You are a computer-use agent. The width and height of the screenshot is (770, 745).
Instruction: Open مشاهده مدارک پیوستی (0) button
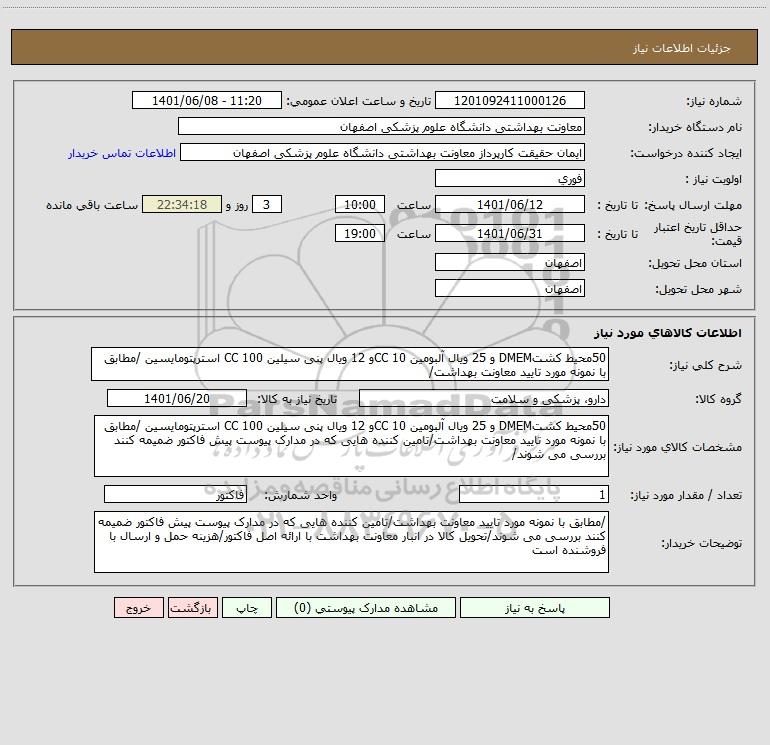pos(366,608)
